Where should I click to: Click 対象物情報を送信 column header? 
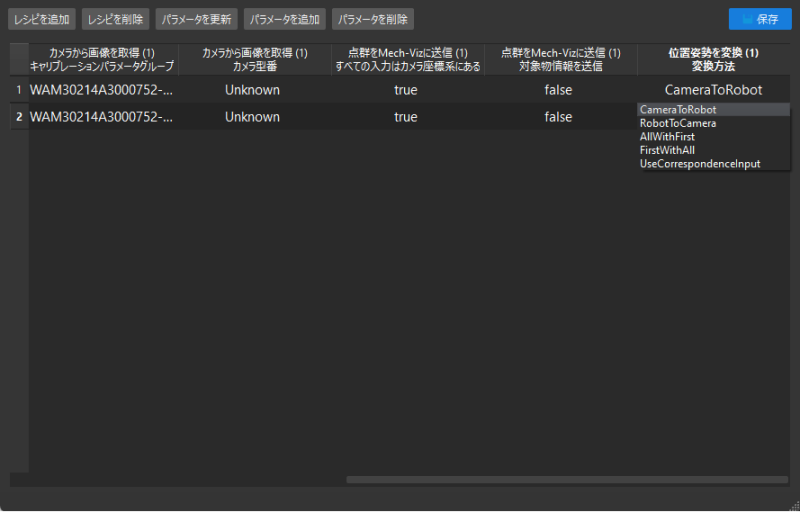pyautogui.click(x=561, y=60)
